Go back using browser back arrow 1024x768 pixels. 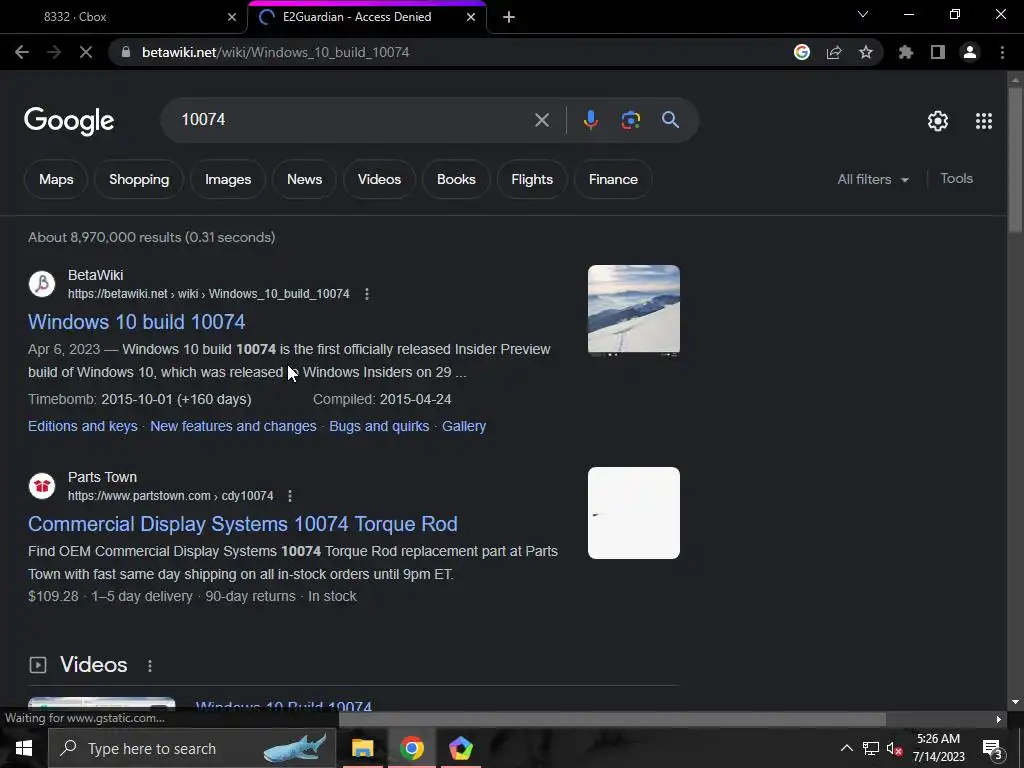coord(22,52)
